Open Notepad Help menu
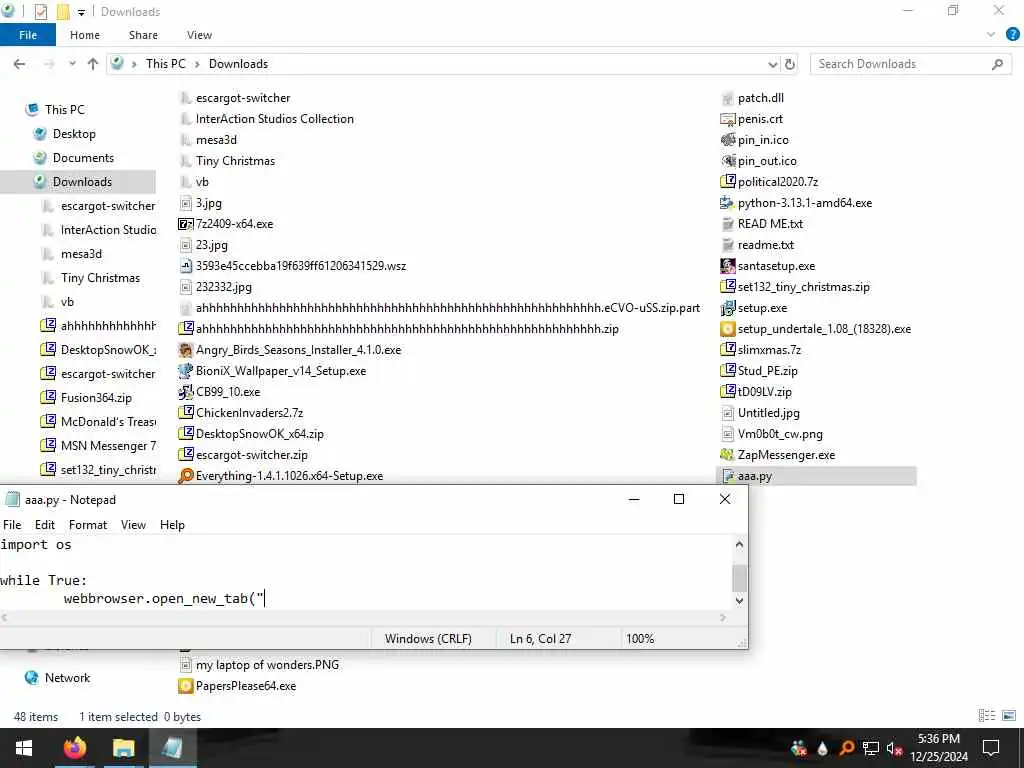The height and width of the screenshot is (768, 1024). [x=172, y=525]
